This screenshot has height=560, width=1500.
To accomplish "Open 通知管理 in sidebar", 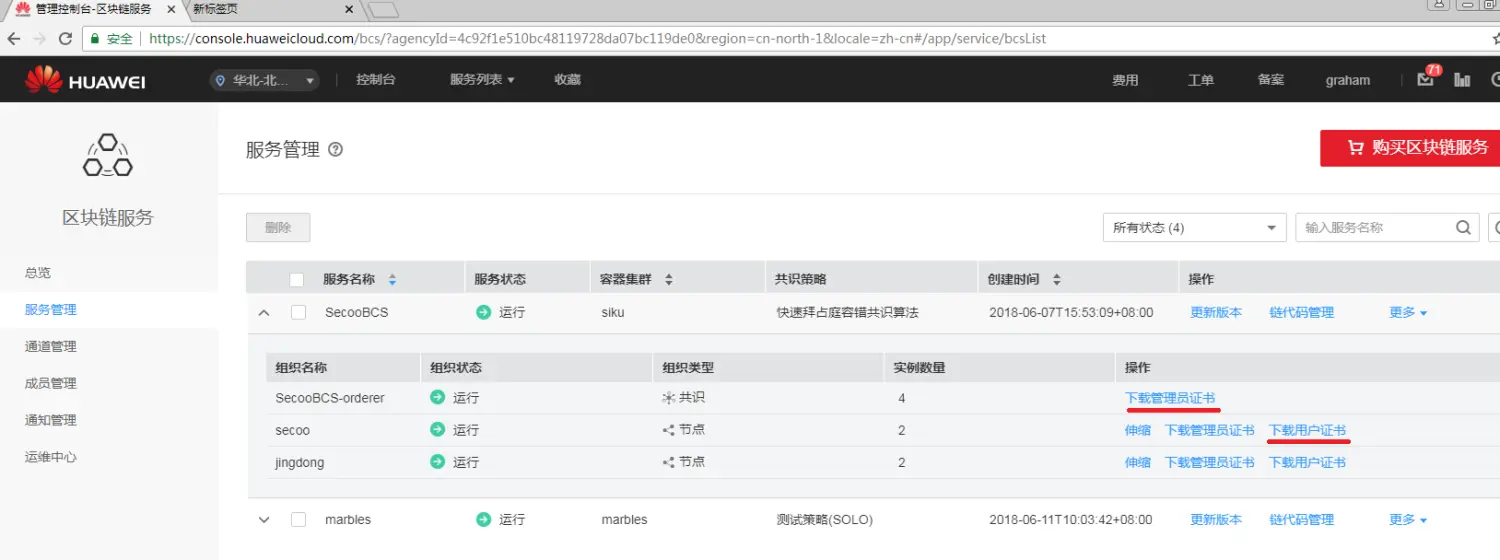I will 51,420.
